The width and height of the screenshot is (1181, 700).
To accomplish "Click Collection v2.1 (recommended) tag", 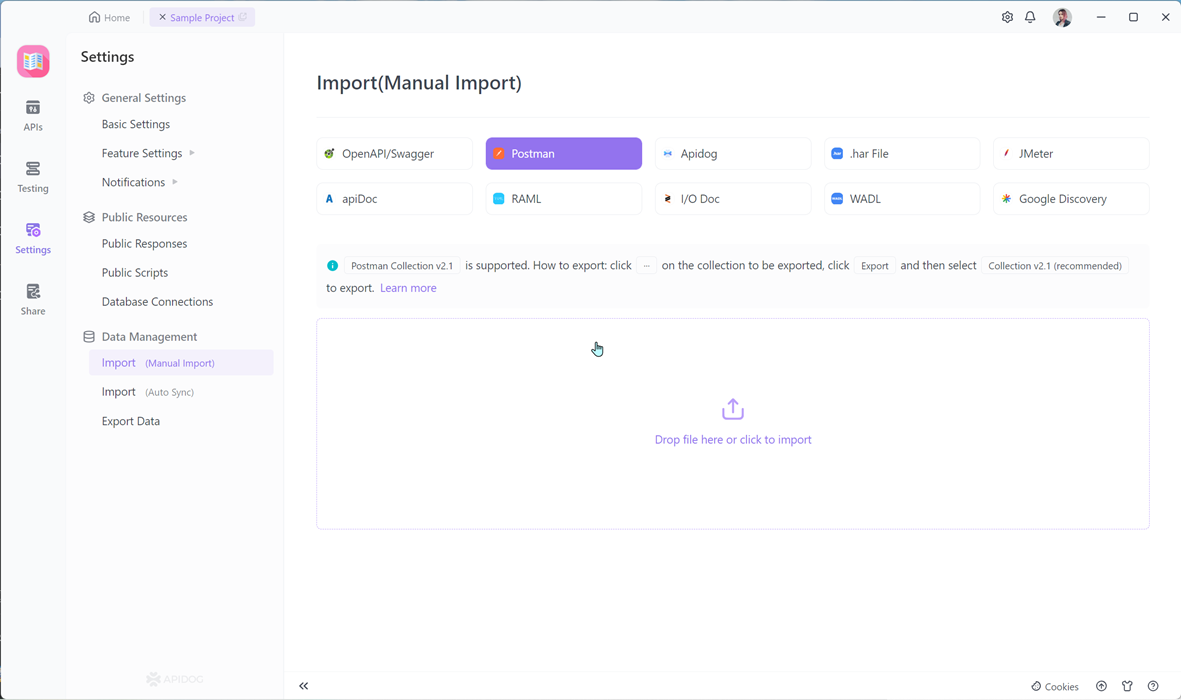I will (x=1054, y=265).
